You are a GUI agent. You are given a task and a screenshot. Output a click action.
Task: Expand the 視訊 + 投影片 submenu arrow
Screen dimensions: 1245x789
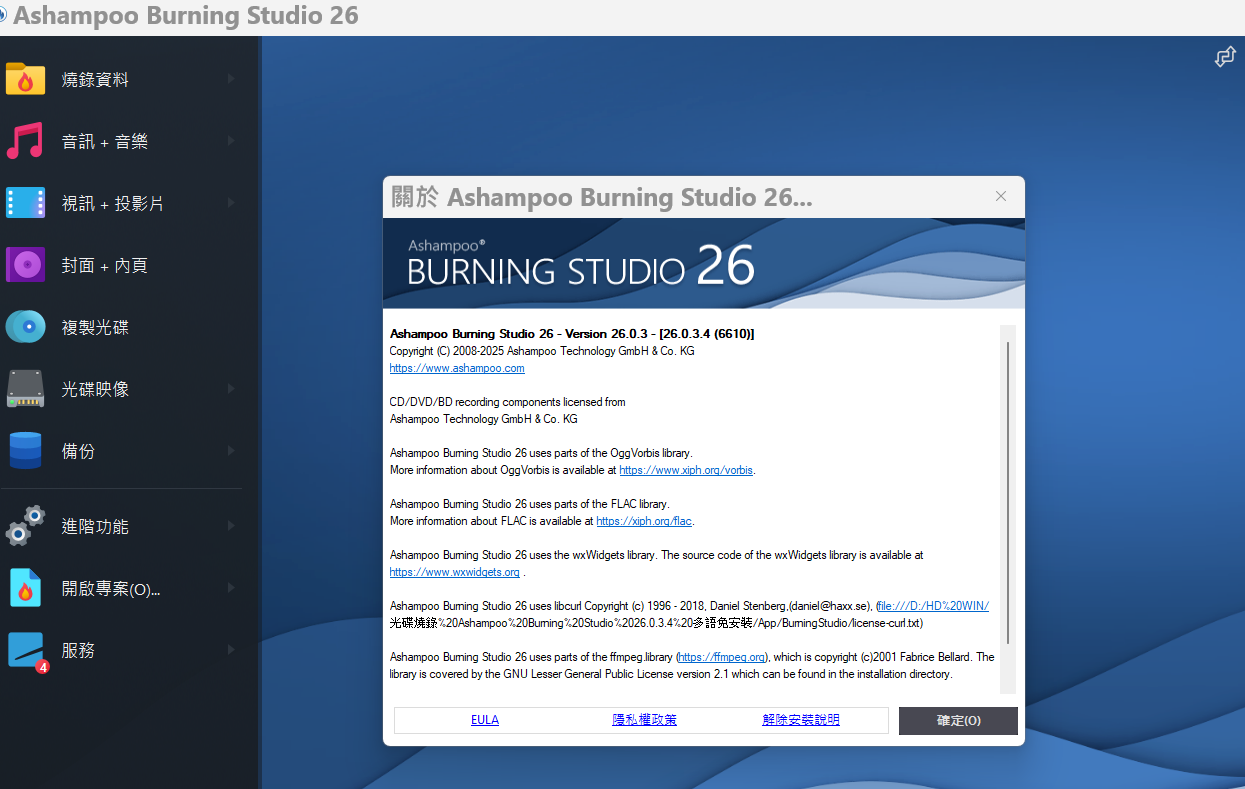pos(231,203)
